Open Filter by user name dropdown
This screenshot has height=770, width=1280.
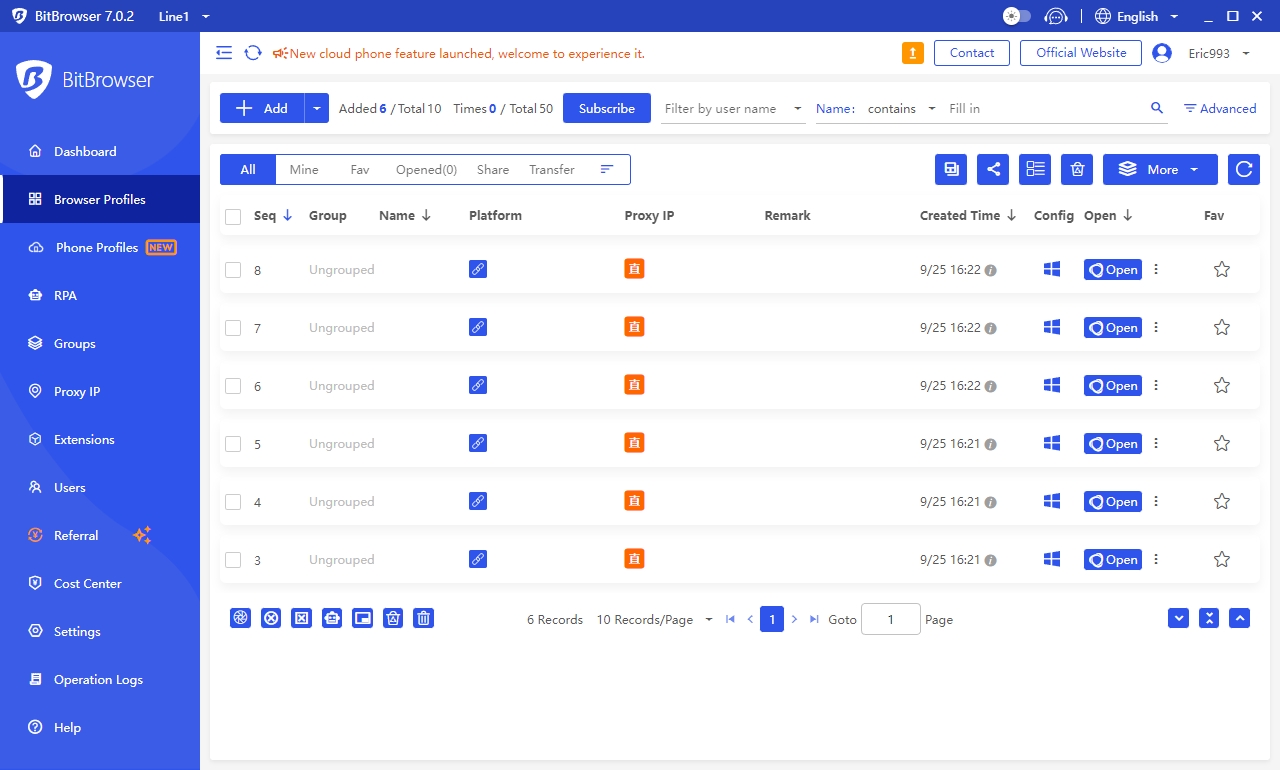(734, 108)
